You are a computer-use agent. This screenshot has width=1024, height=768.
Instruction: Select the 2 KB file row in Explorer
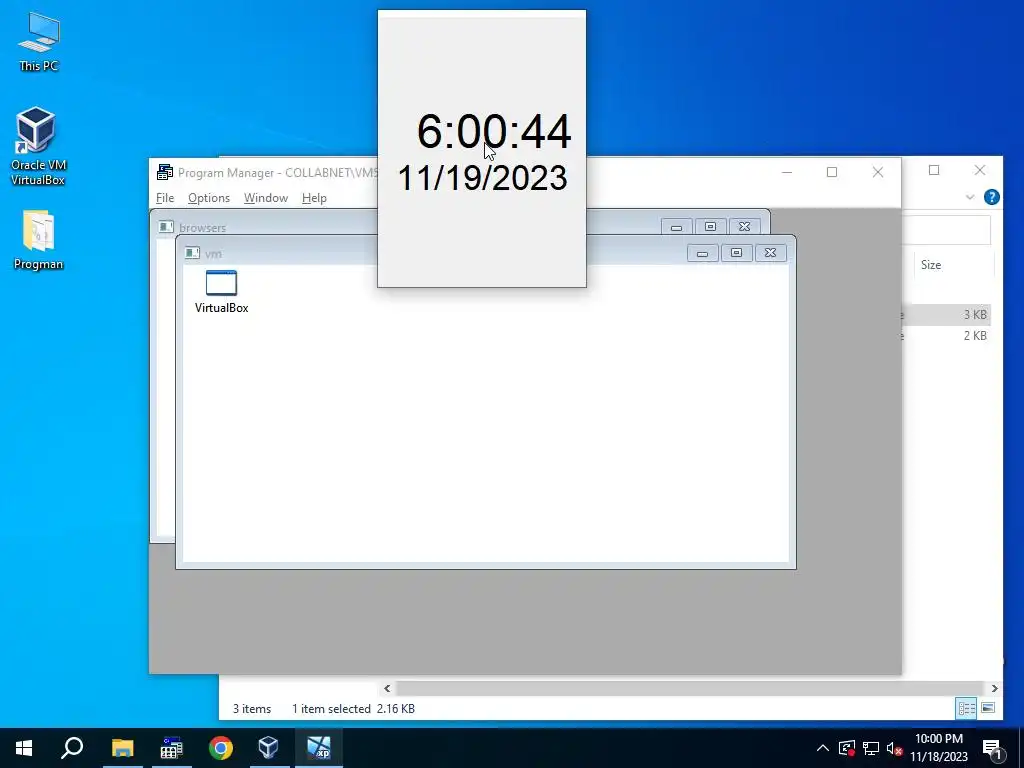pos(946,335)
